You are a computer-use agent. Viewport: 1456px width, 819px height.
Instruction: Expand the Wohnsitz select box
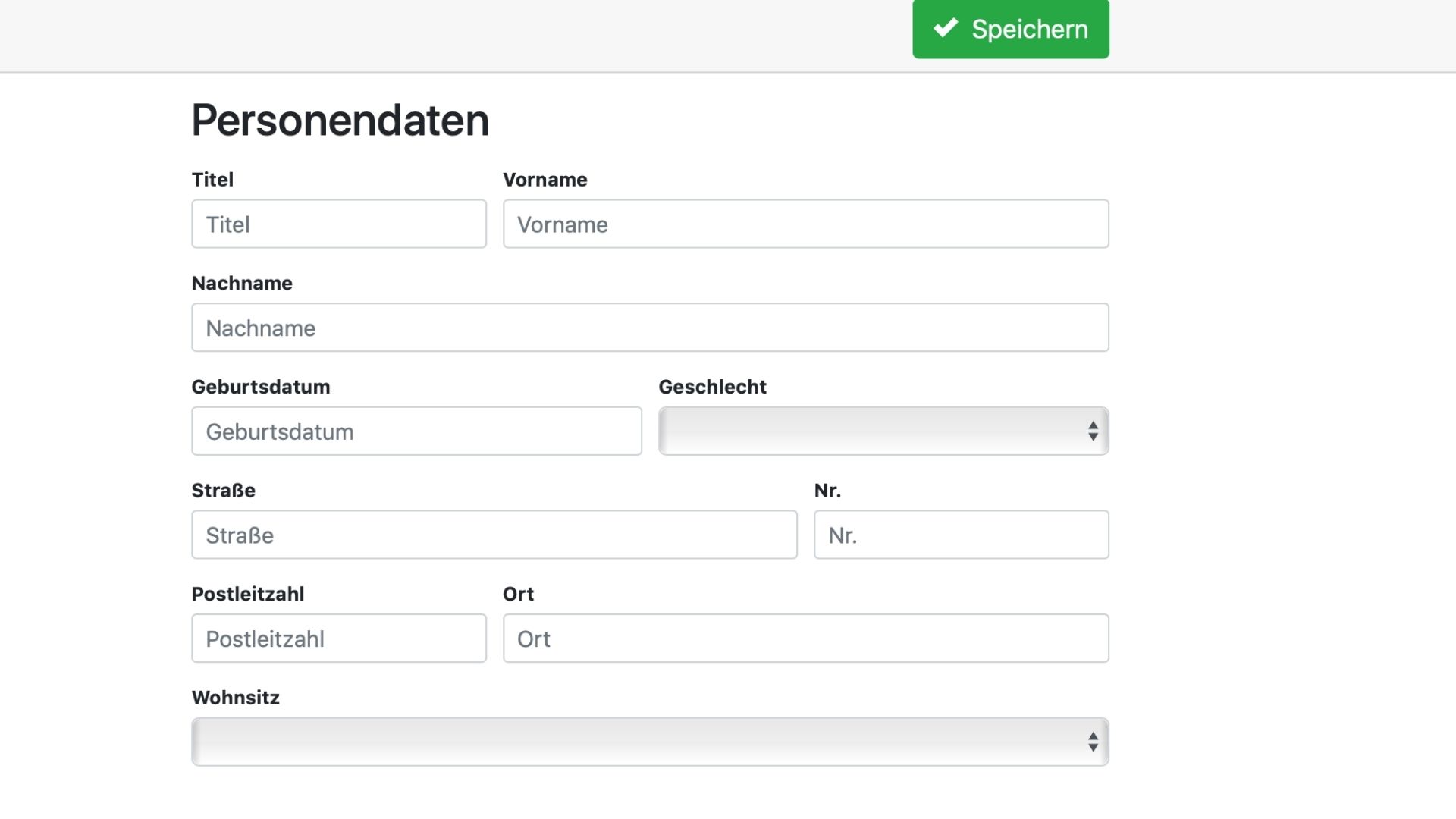(650, 742)
